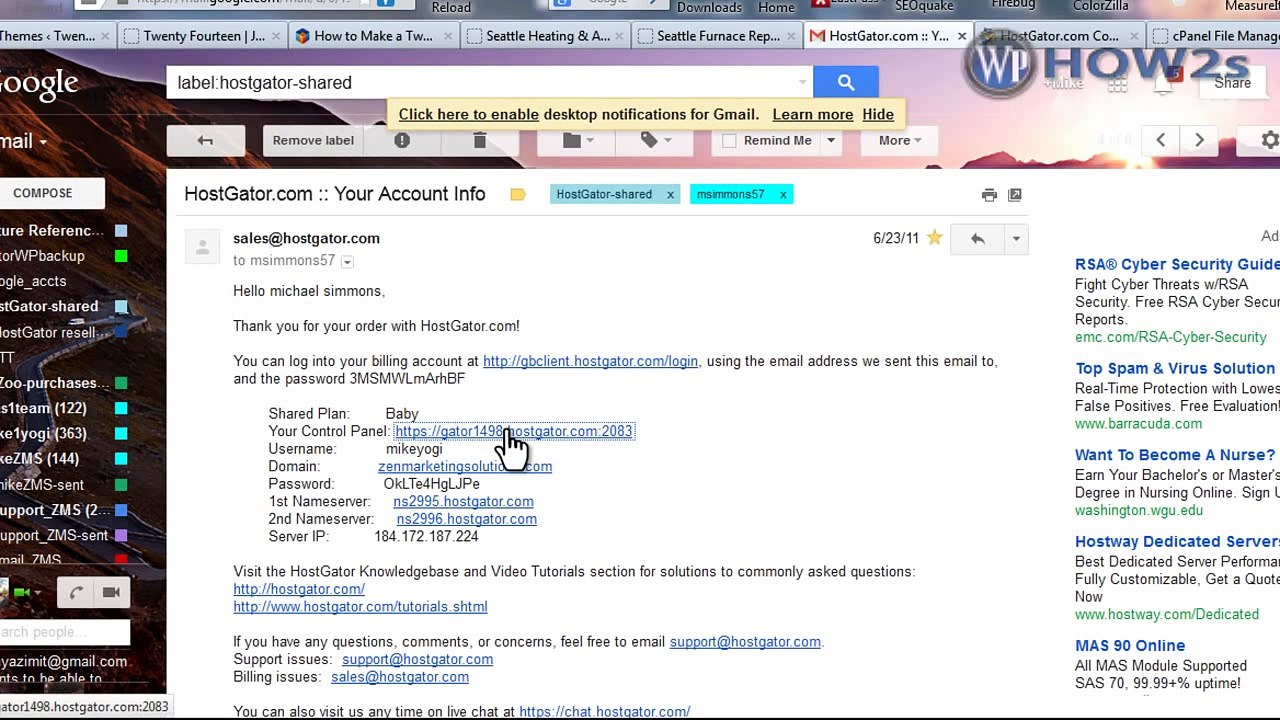Open s1team (122) label

[43, 408]
